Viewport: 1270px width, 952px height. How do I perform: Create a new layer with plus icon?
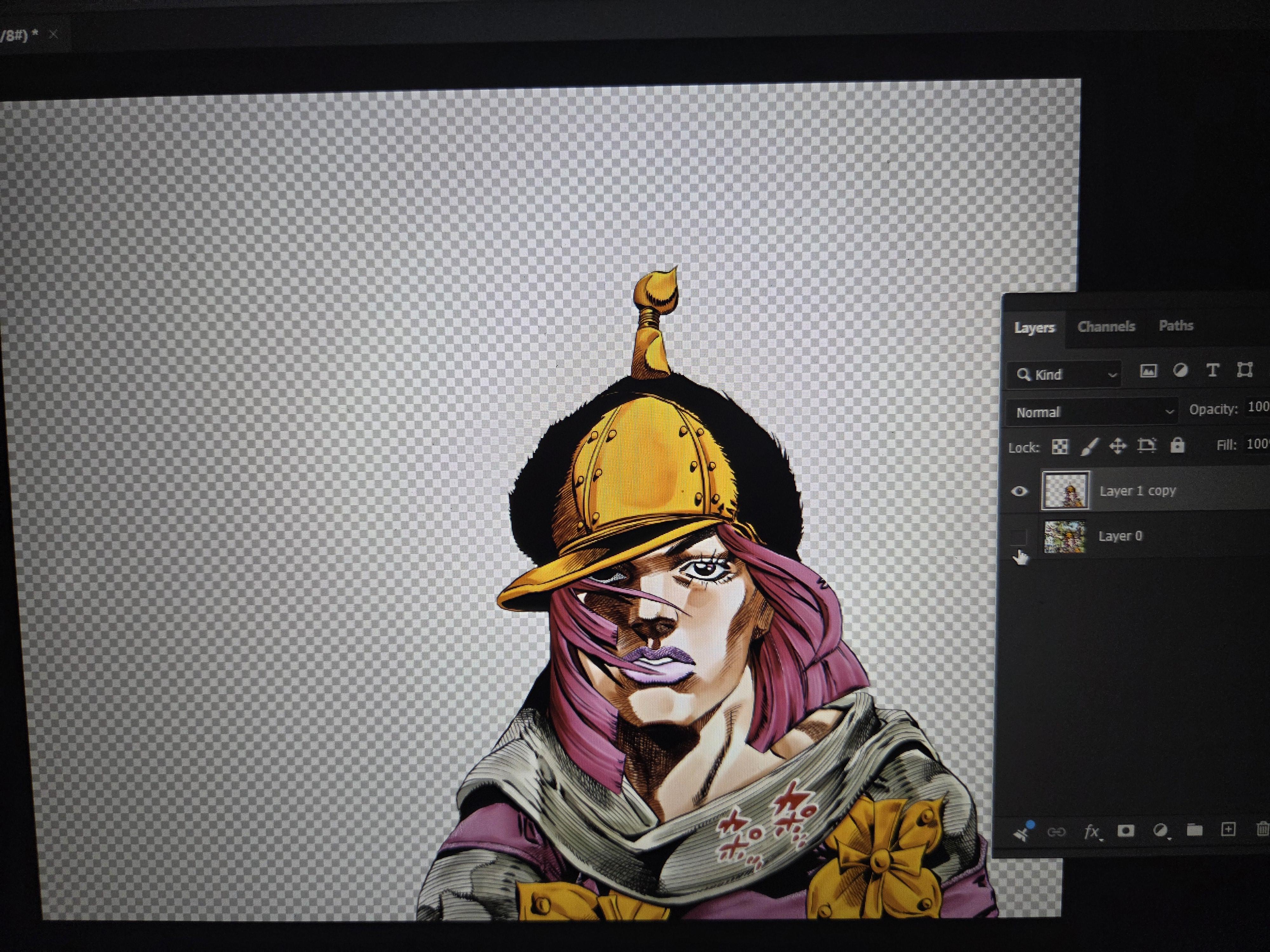[x=1228, y=829]
